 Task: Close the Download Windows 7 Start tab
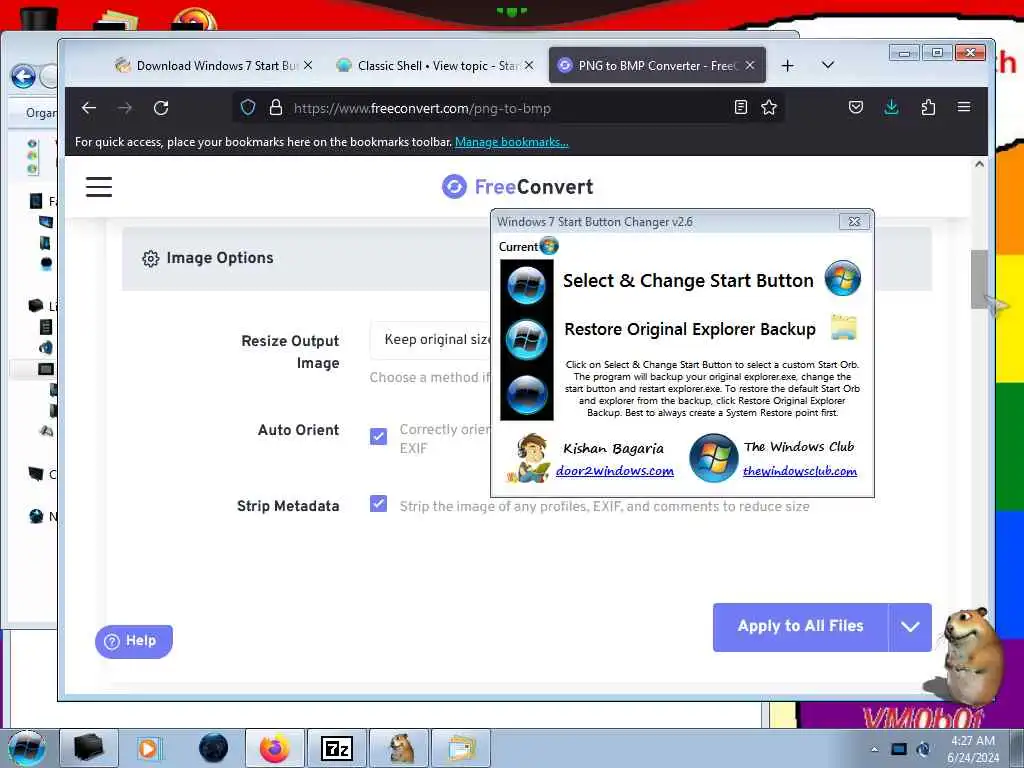click(308, 65)
